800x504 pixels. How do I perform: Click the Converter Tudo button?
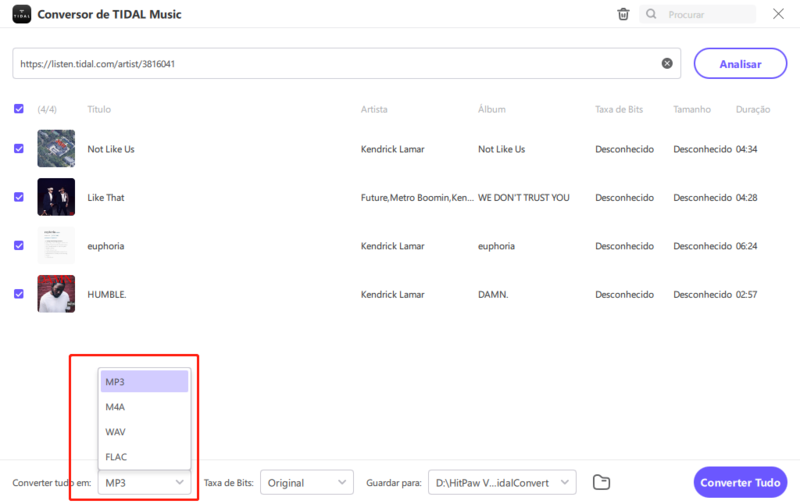coord(740,482)
